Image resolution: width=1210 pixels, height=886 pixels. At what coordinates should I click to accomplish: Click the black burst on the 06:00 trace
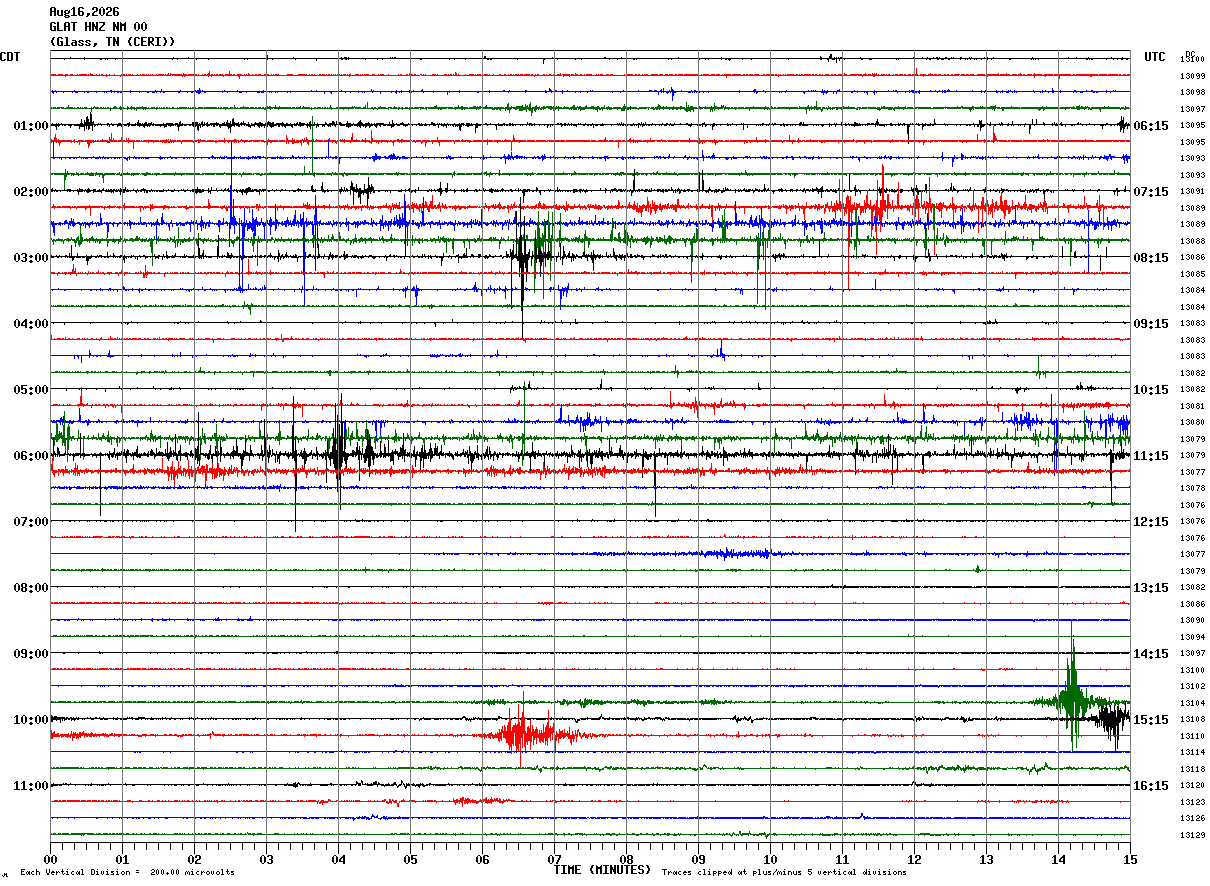(x=340, y=455)
